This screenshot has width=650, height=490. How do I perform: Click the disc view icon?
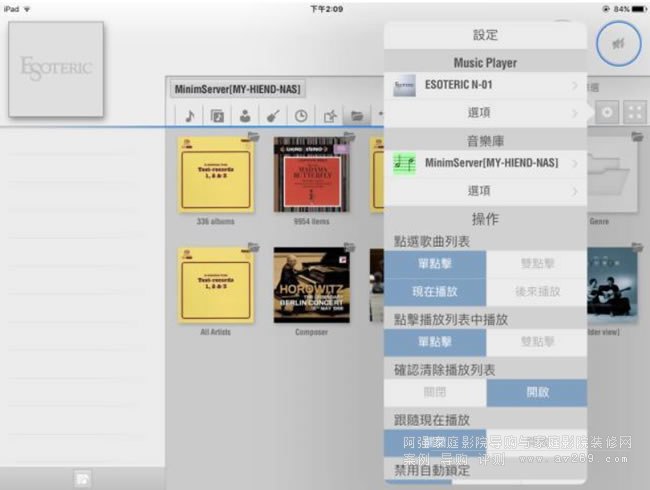point(607,113)
